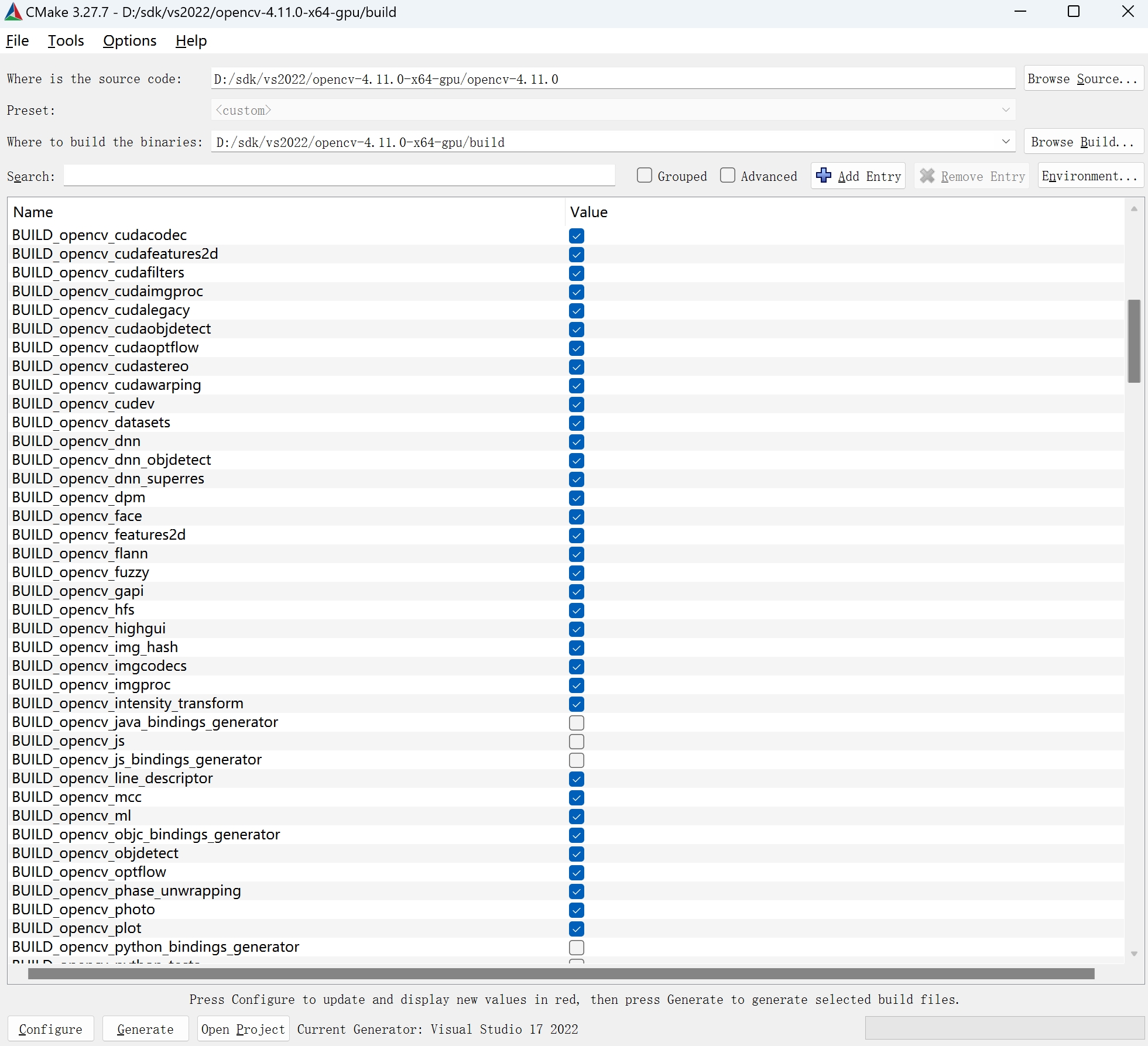Open the Options menu

(x=129, y=40)
